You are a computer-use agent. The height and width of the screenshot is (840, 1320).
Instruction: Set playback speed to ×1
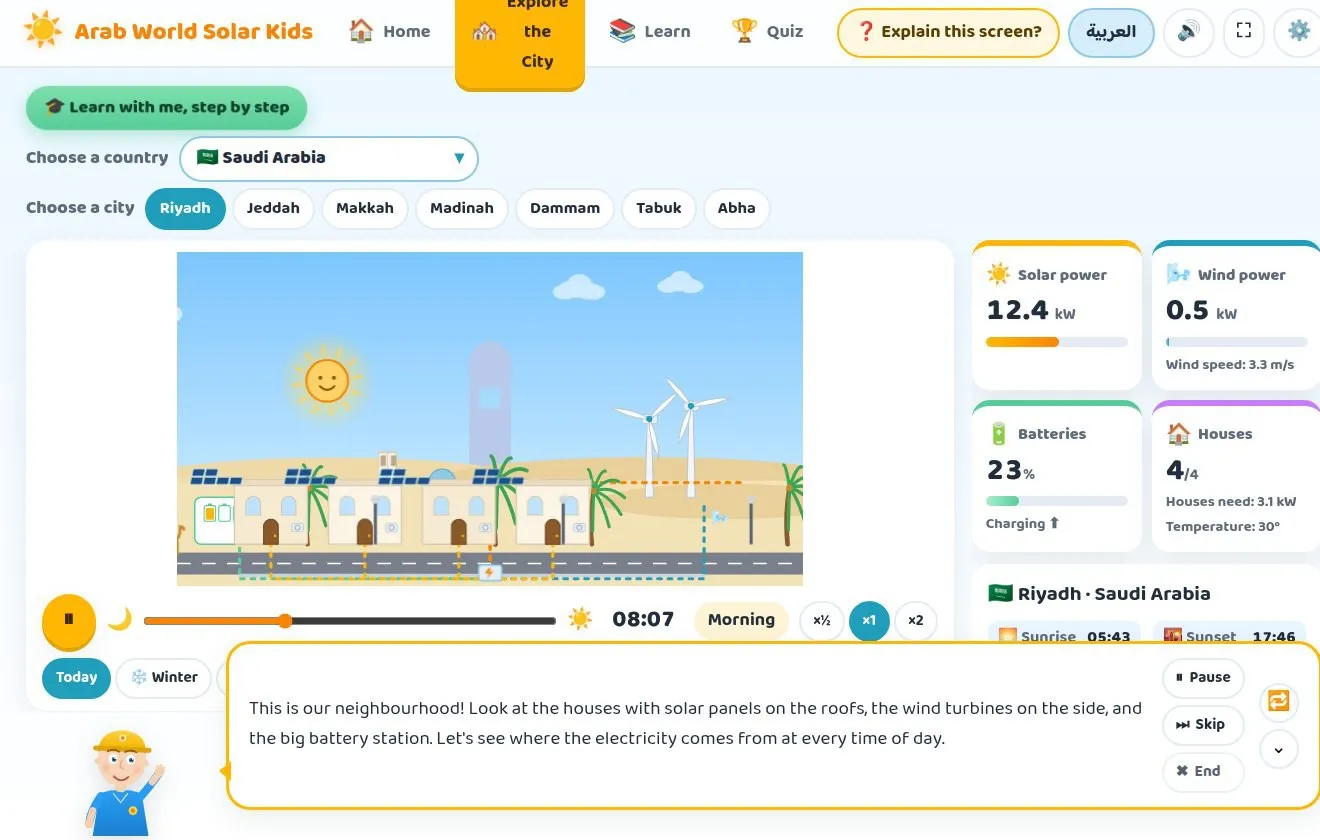869,621
